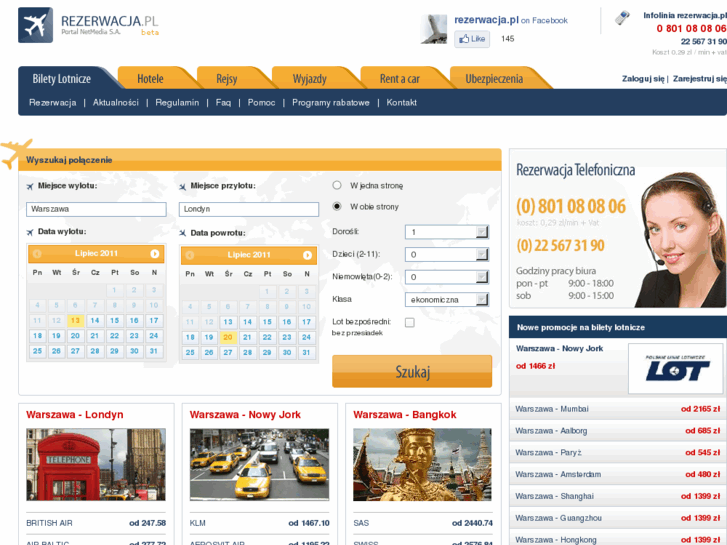The width and height of the screenshot is (727, 545).
Task: Switch to the Ubezpieczenia tab
Action: [494, 78]
